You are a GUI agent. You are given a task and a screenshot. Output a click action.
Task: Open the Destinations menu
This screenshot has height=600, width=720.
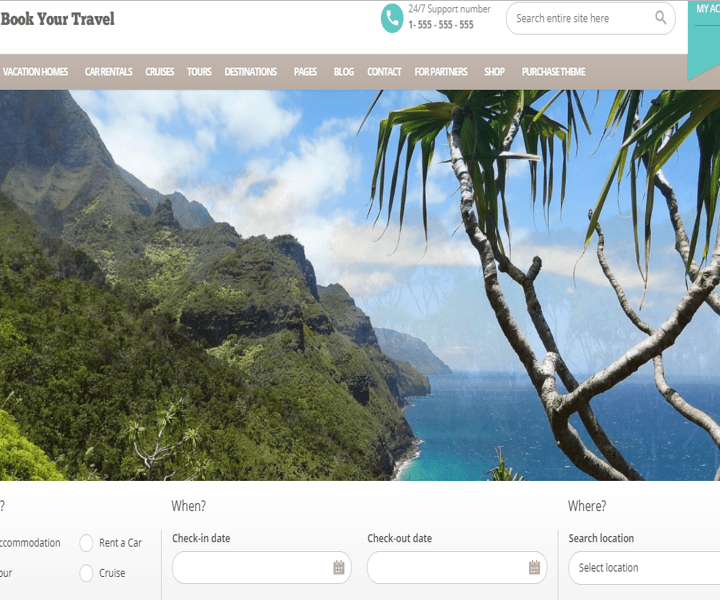[x=251, y=72]
